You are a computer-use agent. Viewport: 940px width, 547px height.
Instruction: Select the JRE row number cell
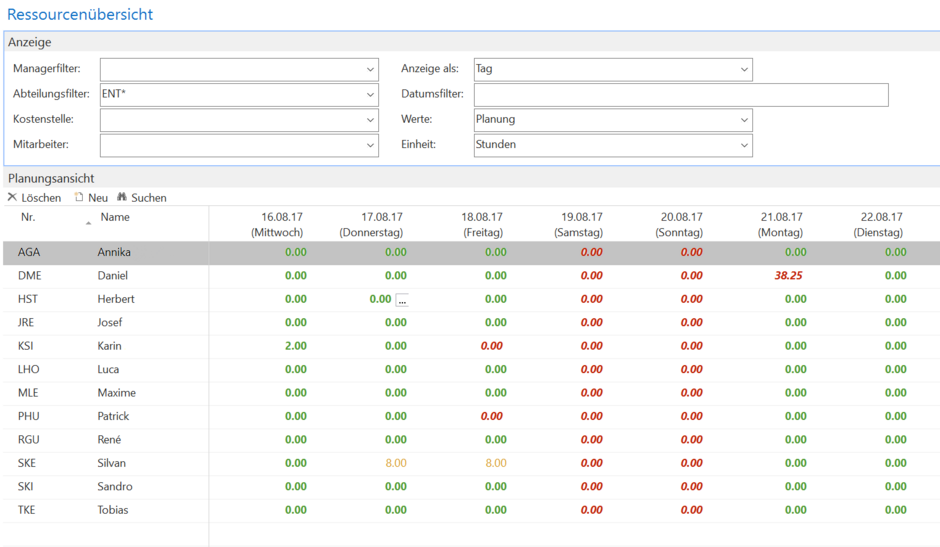[x=26, y=323]
